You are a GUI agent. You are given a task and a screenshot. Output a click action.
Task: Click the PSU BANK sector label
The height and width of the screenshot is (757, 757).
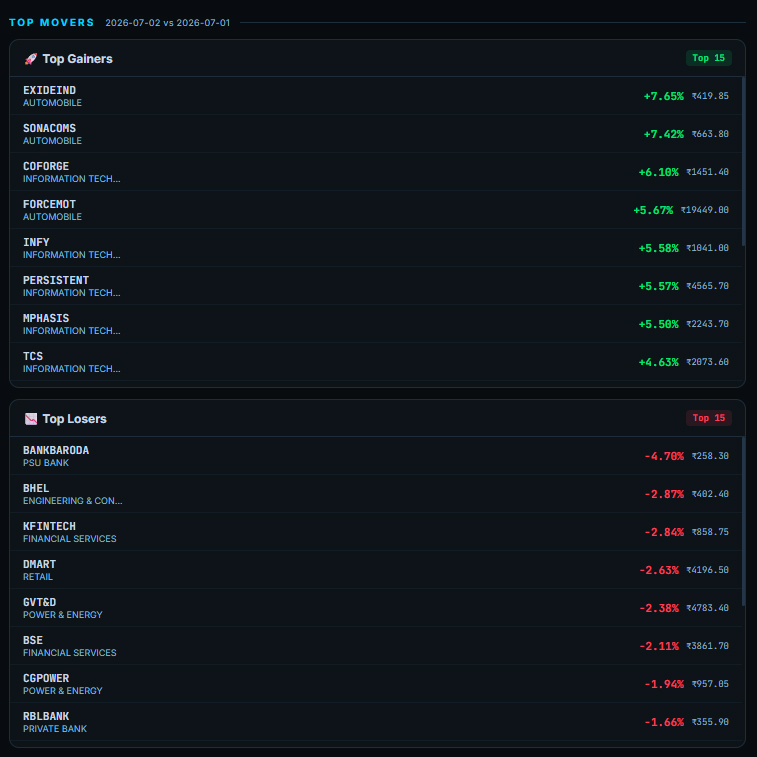pyautogui.click(x=46, y=463)
